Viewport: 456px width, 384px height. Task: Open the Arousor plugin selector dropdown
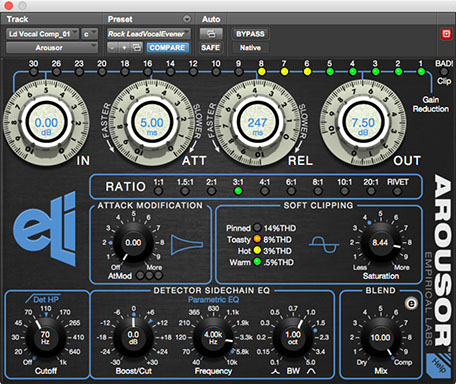pos(52,48)
